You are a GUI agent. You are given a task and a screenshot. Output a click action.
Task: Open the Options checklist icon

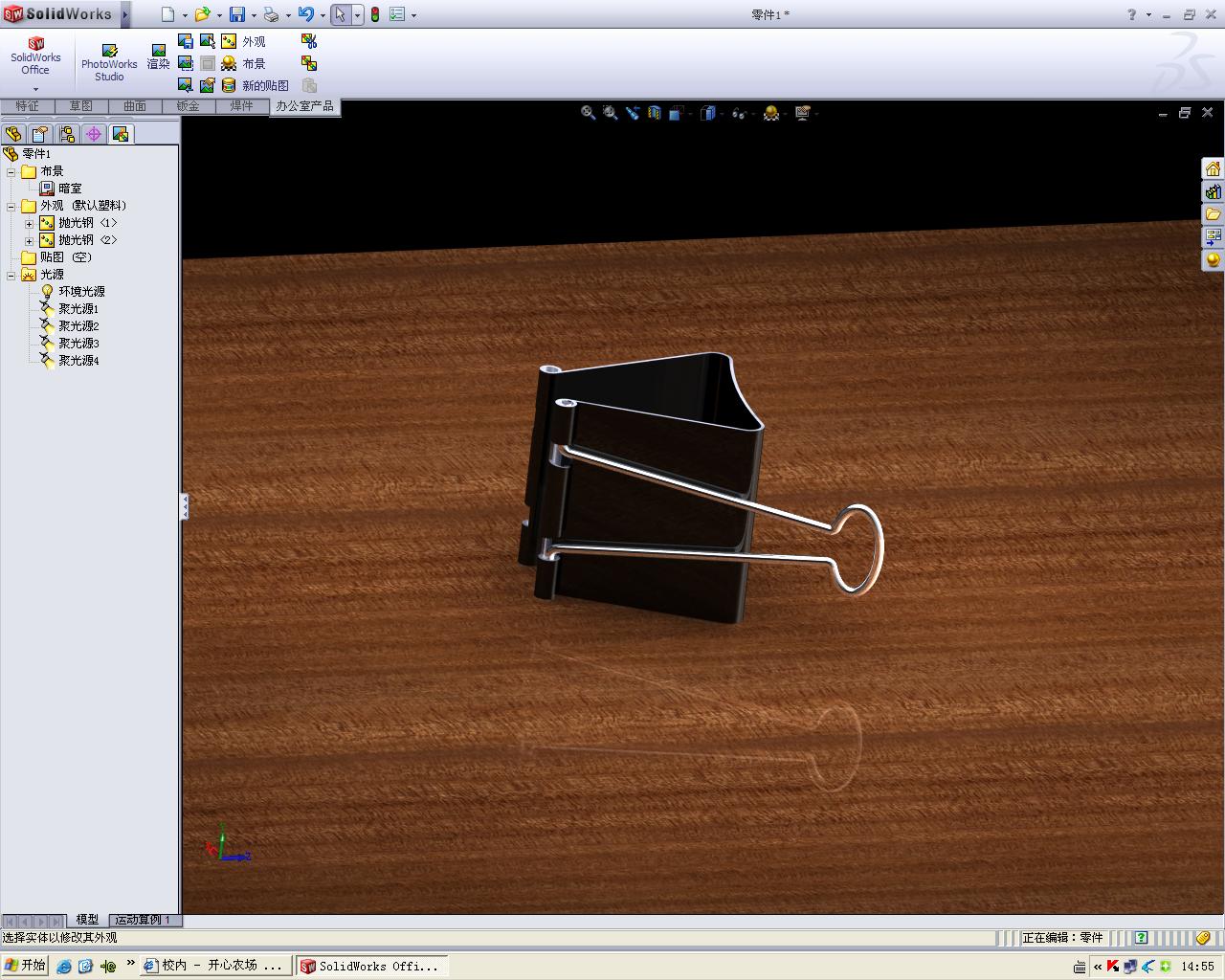tap(397, 14)
